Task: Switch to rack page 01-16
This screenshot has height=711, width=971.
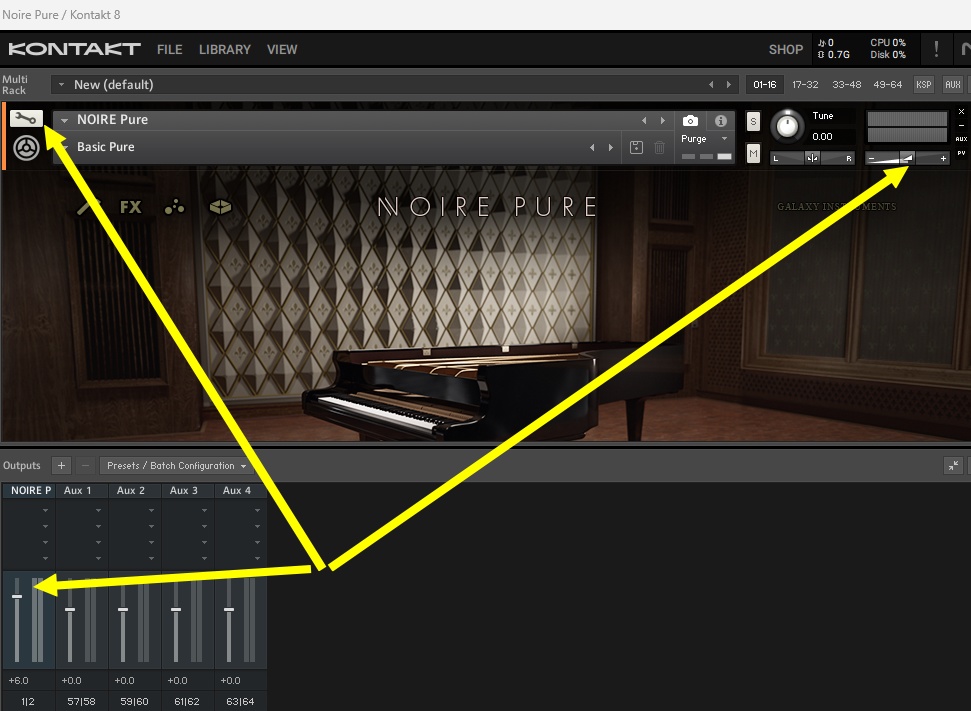Action: pyautogui.click(x=765, y=84)
